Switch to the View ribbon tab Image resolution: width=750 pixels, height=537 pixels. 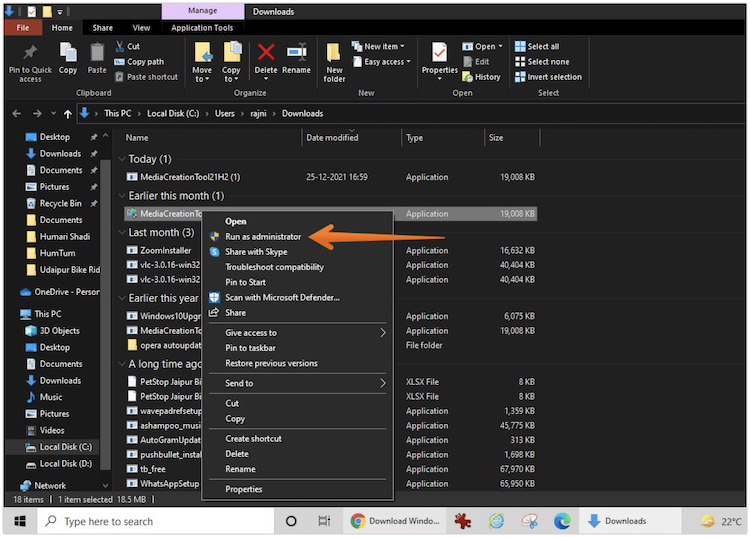point(142,28)
